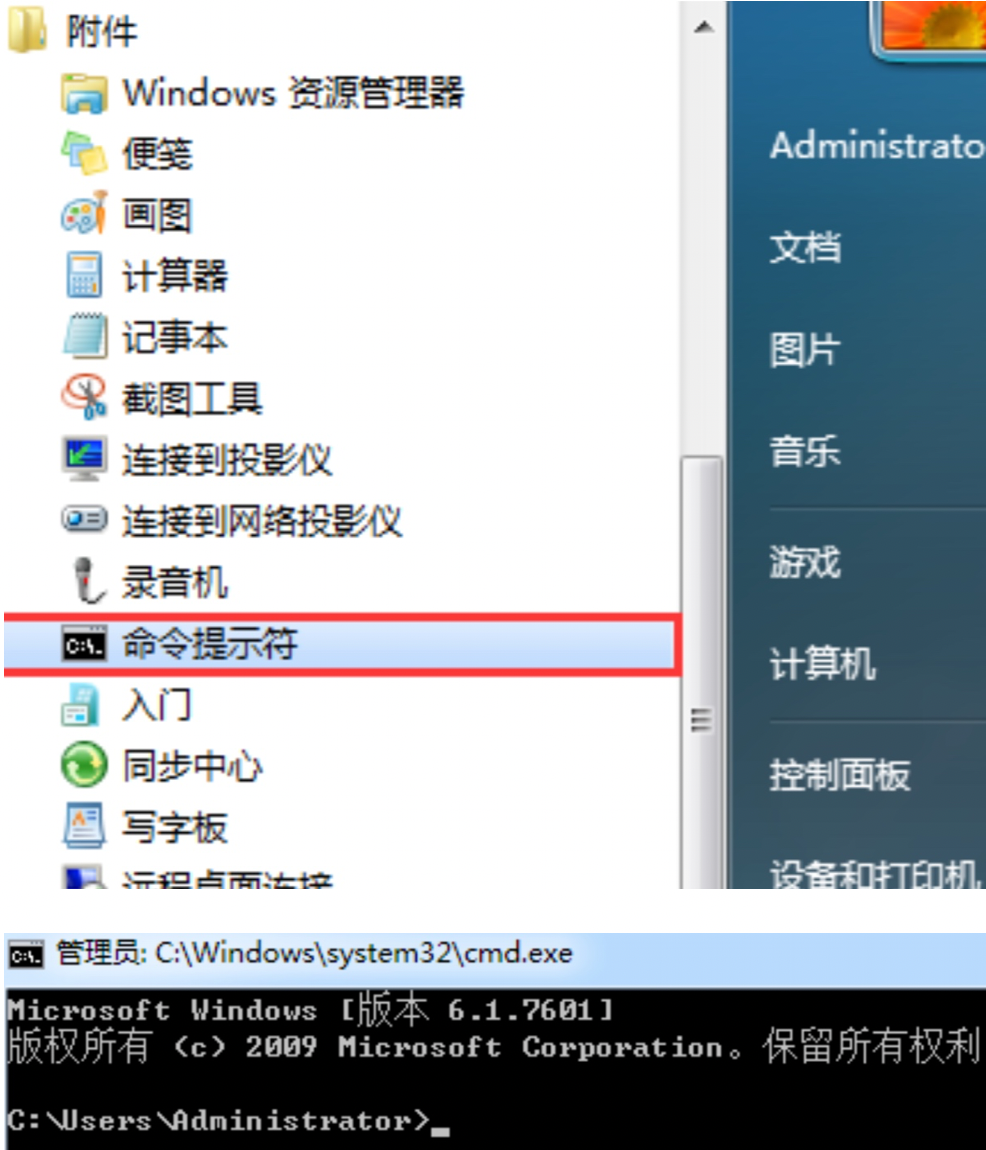This screenshot has height=1150, width=986.
Task: Collapse the 附件 folder
Action: coord(72,31)
